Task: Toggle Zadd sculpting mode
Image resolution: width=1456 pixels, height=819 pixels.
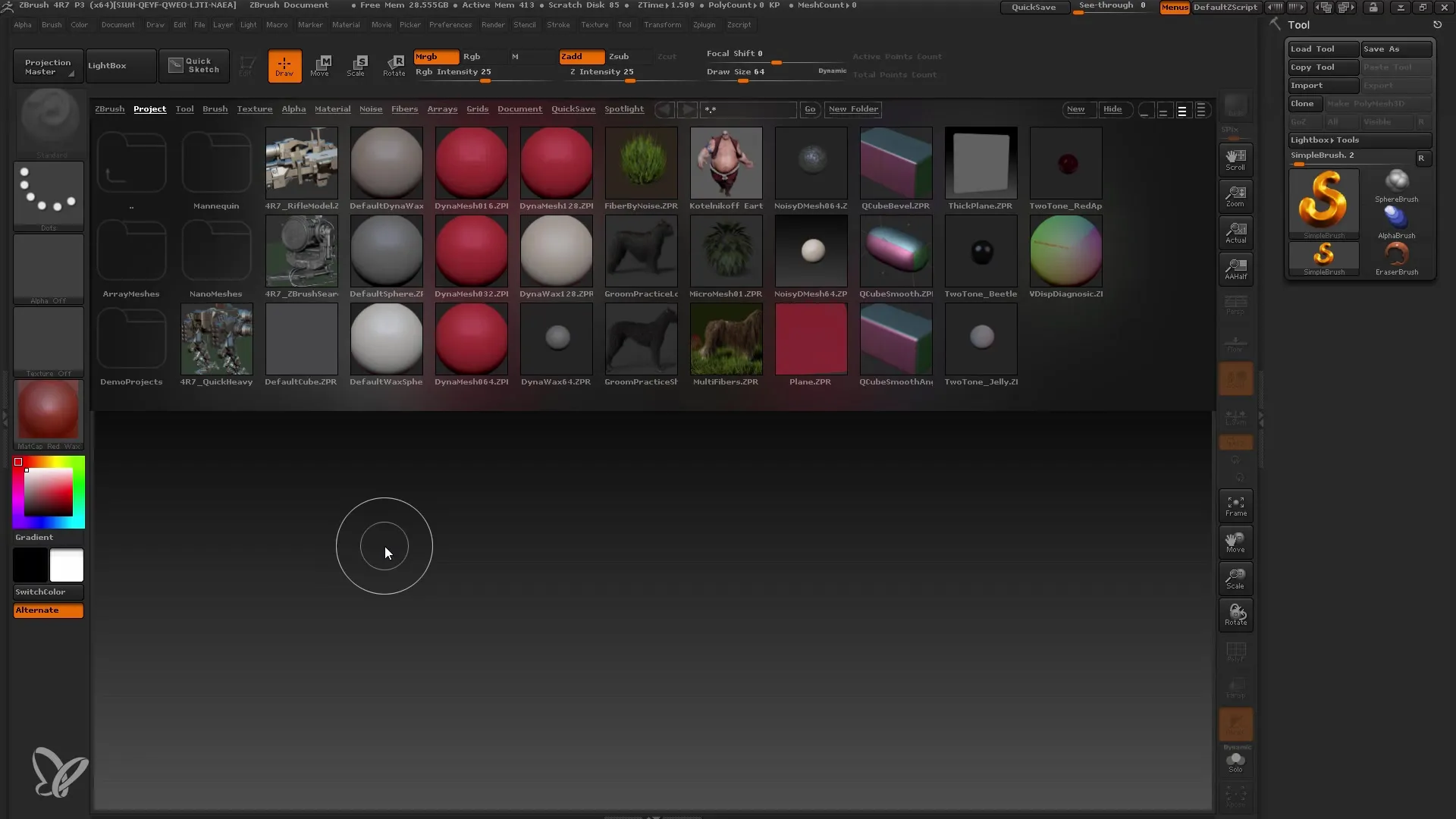Action: (x=576, y=56)
